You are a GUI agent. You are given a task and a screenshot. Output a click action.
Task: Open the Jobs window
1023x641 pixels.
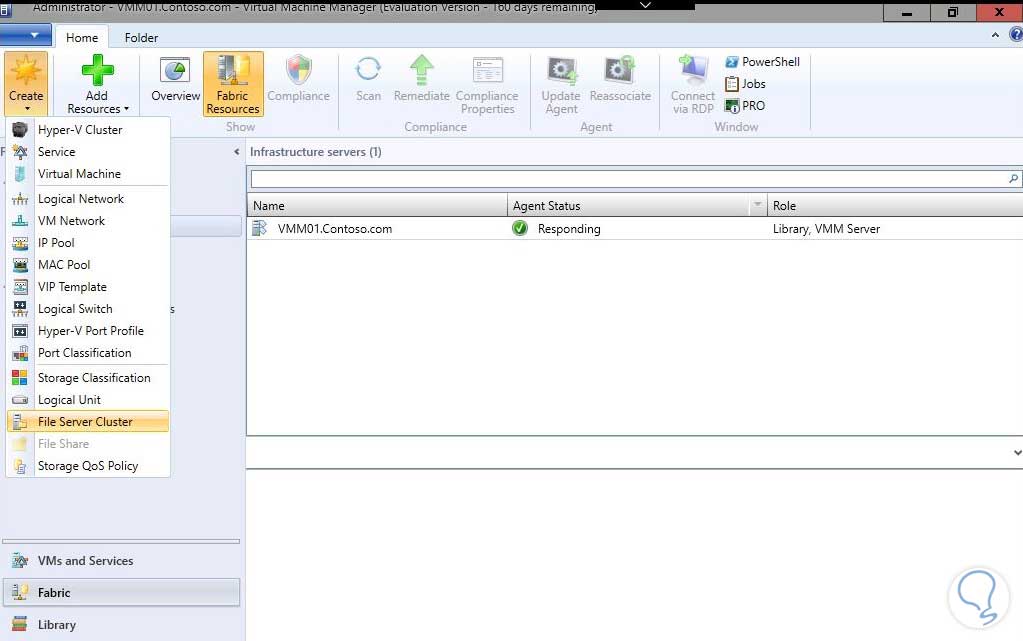point(745,84)
